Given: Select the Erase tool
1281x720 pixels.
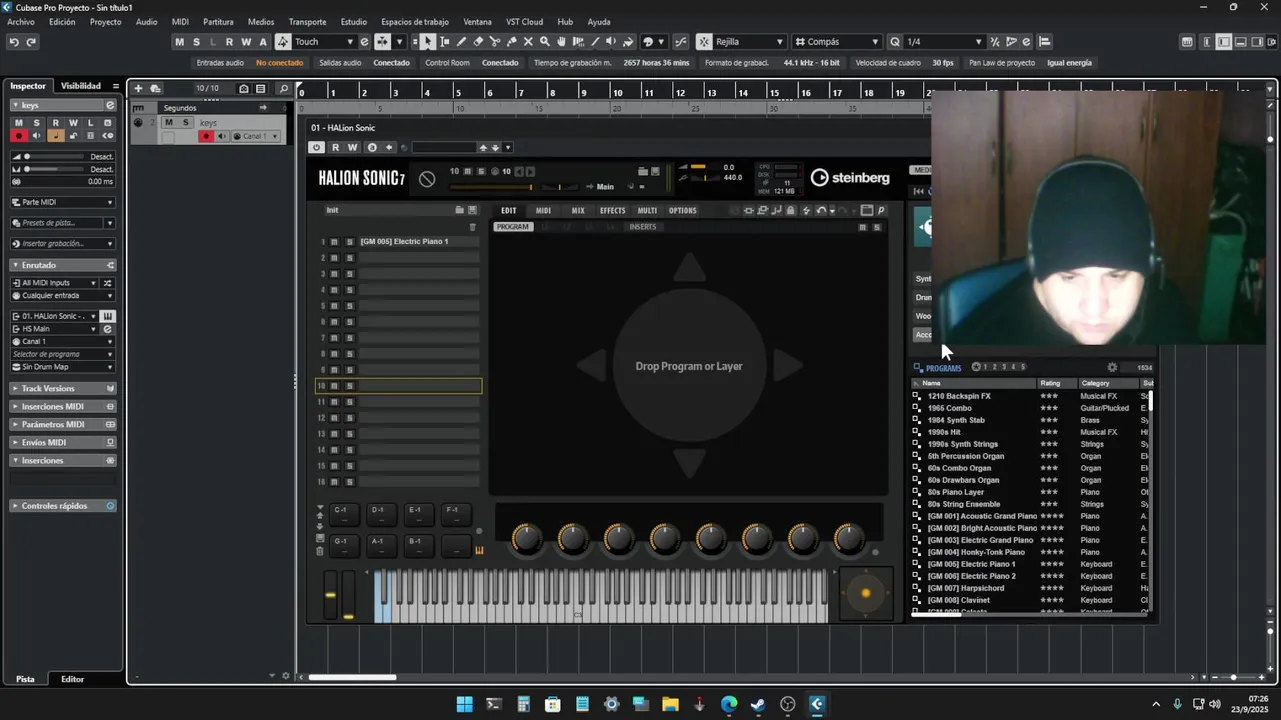Looking at the screenshot, I should click(x=478, y=42).
